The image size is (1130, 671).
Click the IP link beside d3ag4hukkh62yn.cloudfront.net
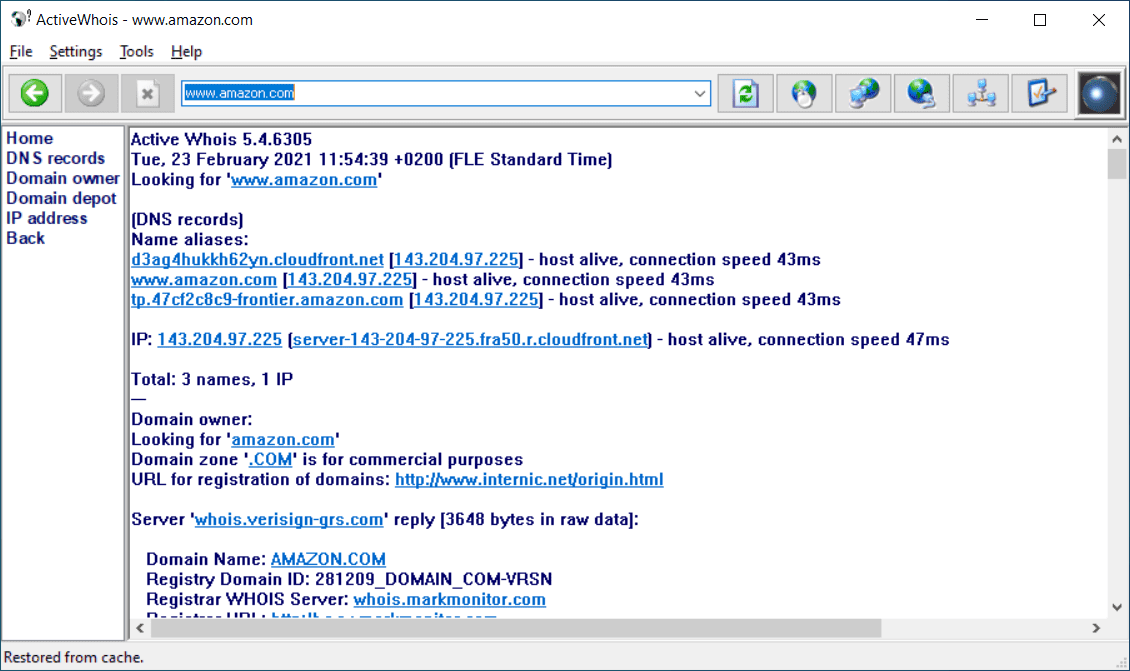(x=456, y=259)
